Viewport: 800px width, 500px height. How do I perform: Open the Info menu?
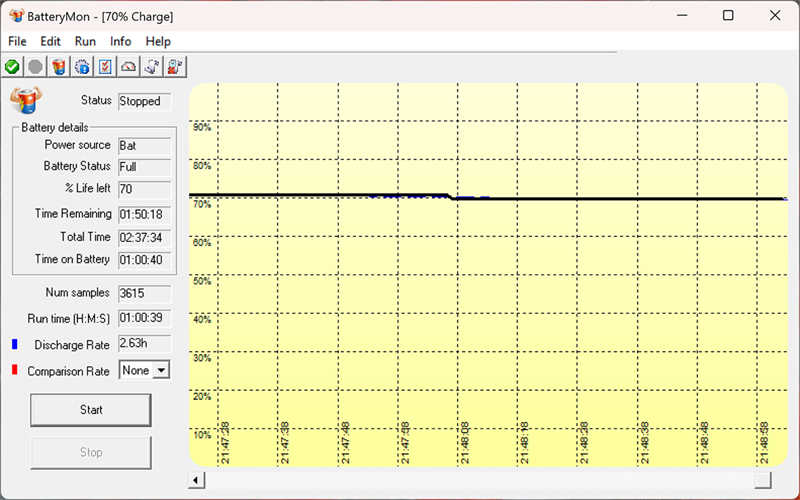click(x=120, y=41)
